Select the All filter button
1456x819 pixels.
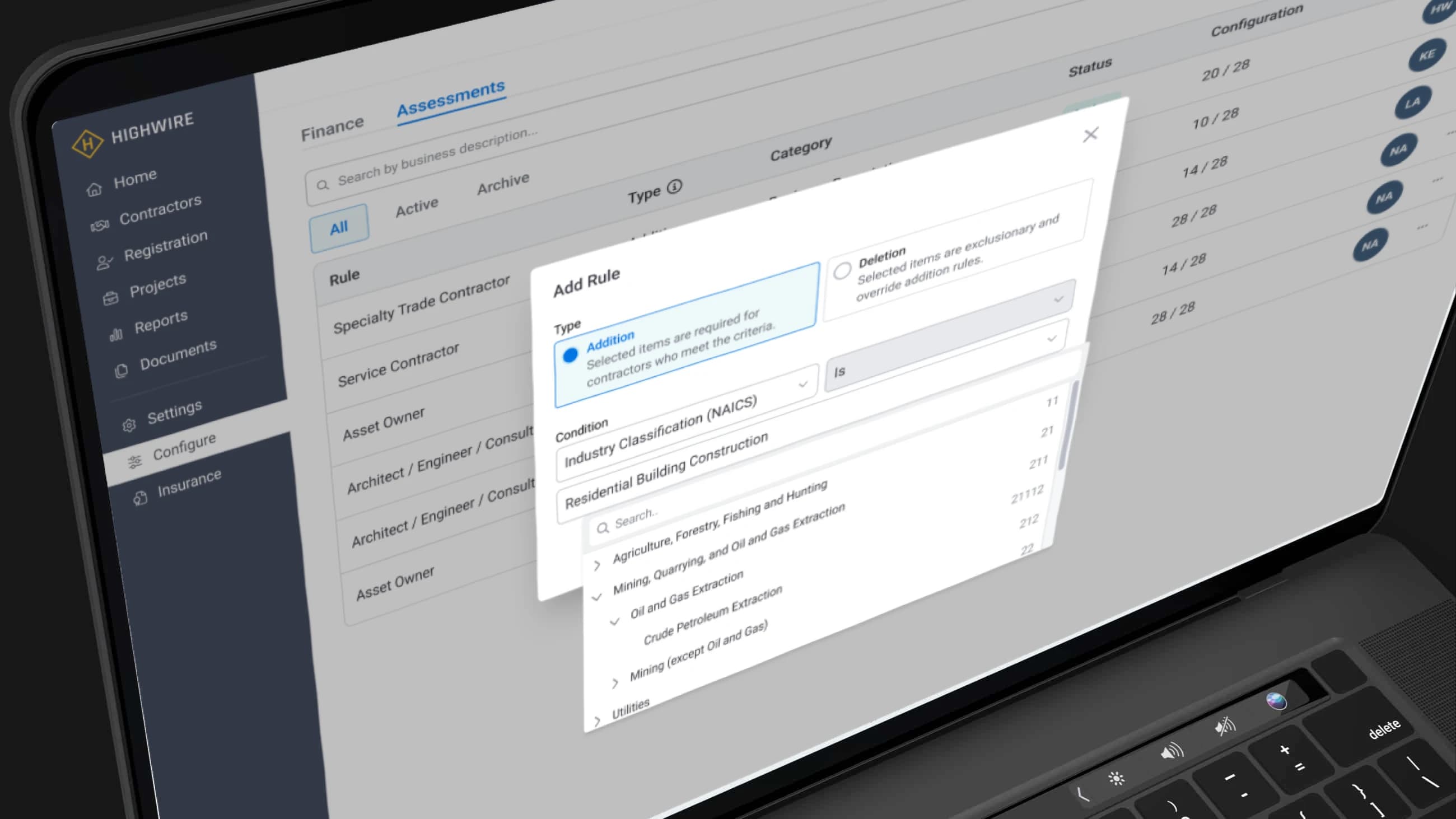(339, 228)
